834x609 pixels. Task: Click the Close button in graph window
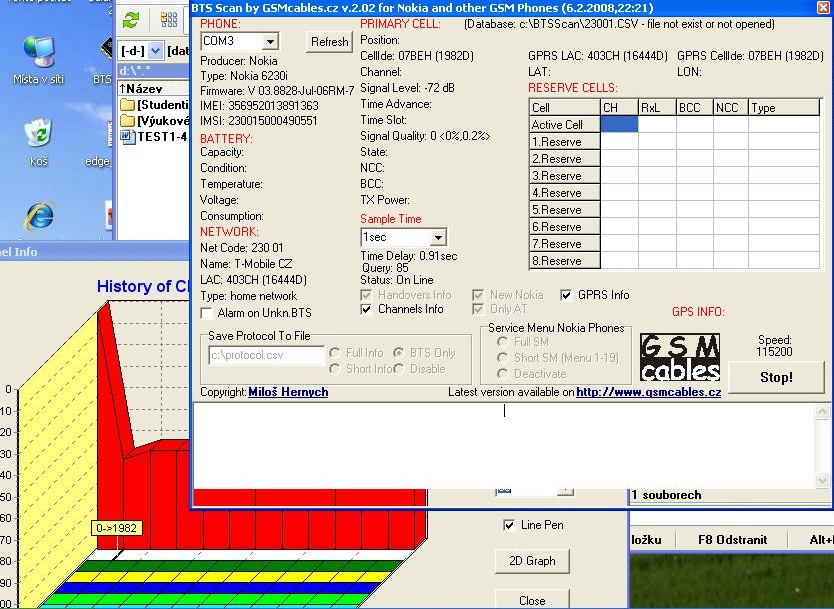pyautogui.click(x=532, y=600)
